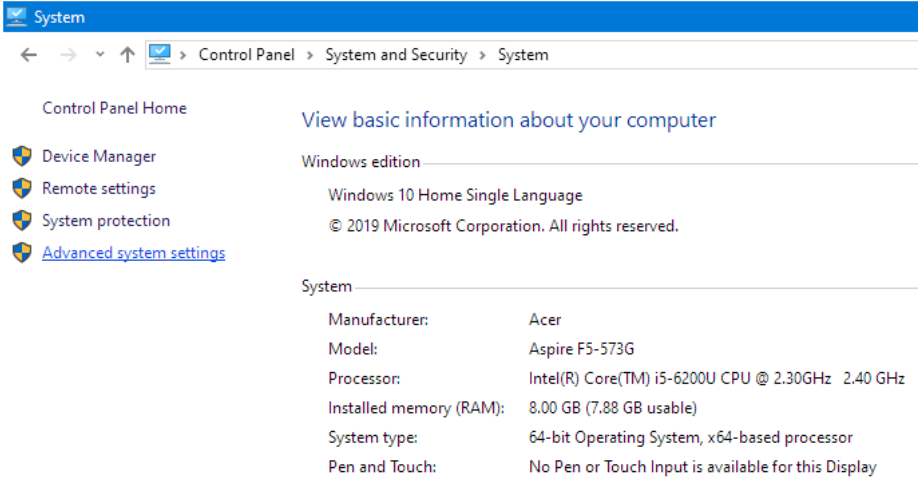The height and width of the screenshot is (485, 918).
Task: Open the Device Manager link
Action: click(99, 157)
